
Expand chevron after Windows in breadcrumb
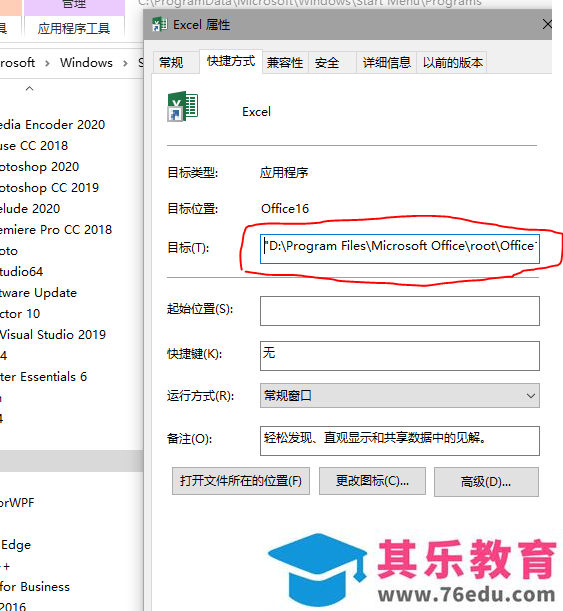click(x=125, y=63)
